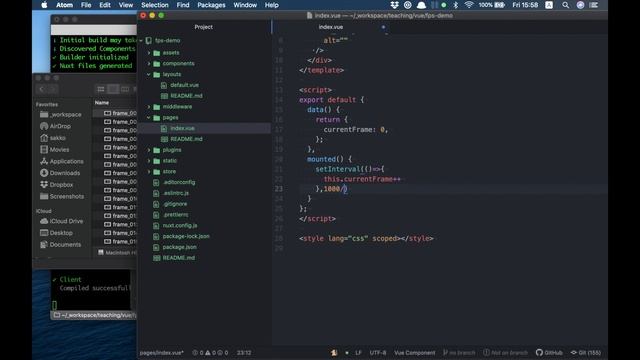Open the Window menu in menu bar
The height and width of the screenshot is (360, 640).
coord(245,5)
